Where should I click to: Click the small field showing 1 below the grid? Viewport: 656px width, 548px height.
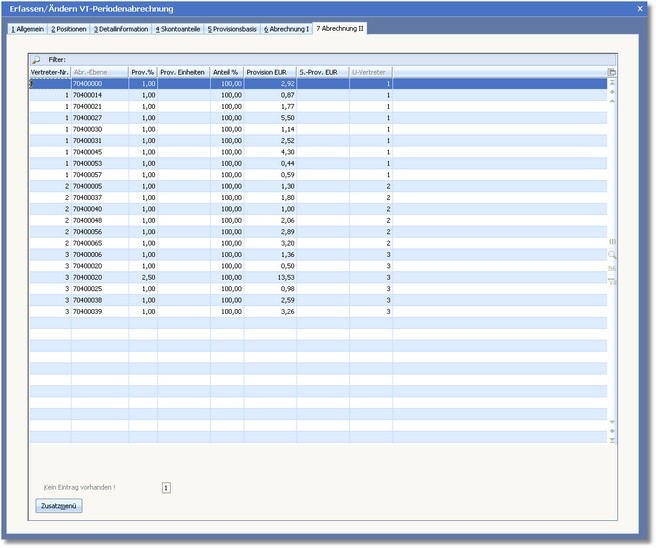[x=166, y=487]
